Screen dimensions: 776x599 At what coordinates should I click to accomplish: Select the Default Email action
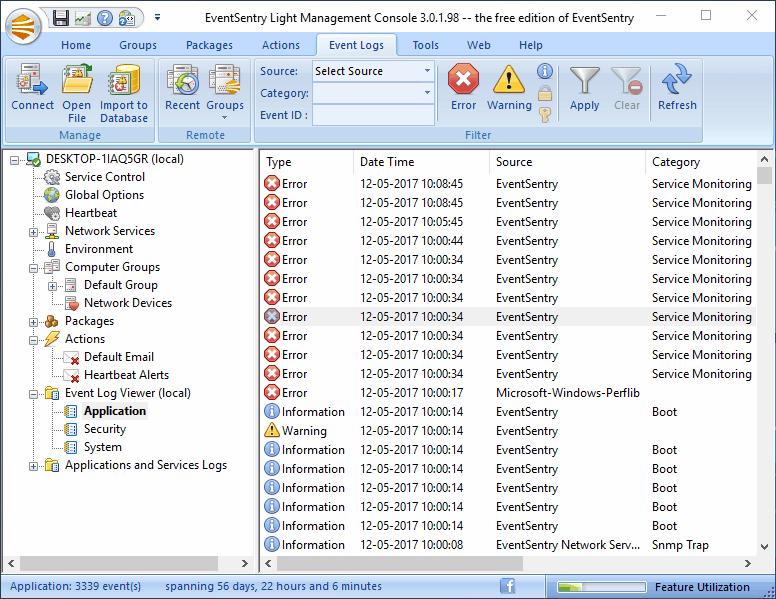(x=119, y=357)
